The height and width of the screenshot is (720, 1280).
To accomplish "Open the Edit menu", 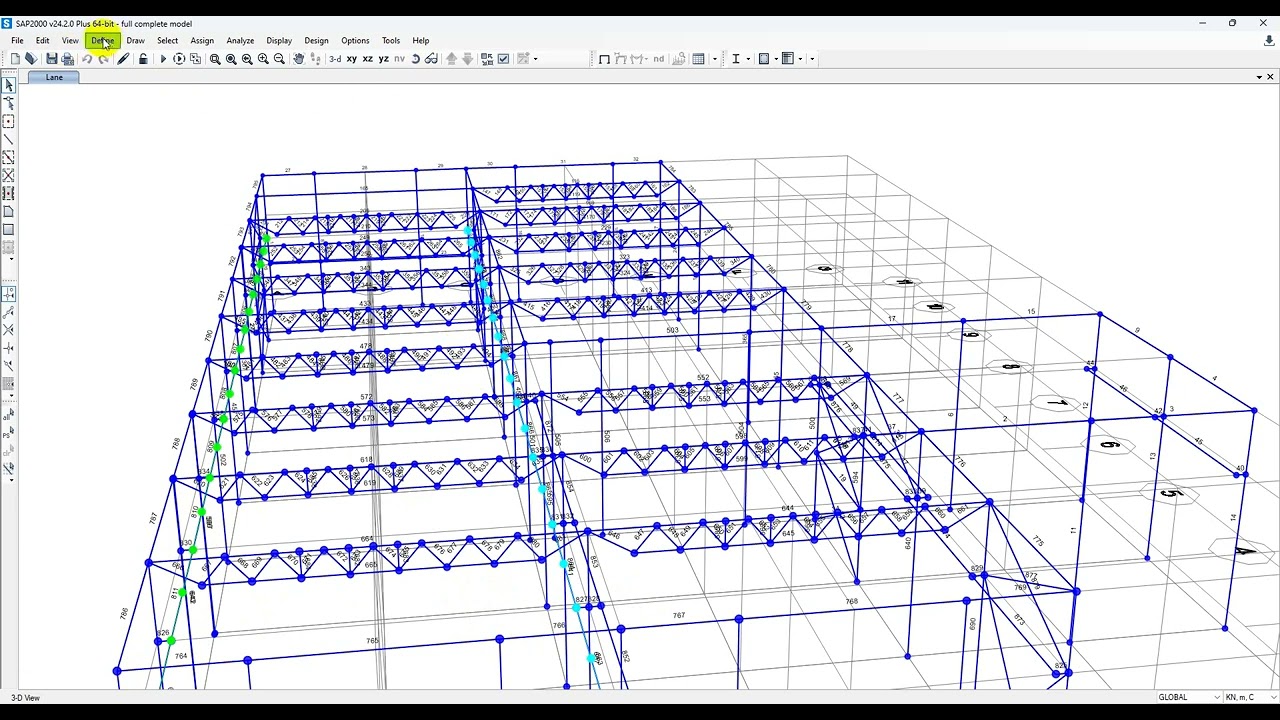I will [x=43, y=41].
